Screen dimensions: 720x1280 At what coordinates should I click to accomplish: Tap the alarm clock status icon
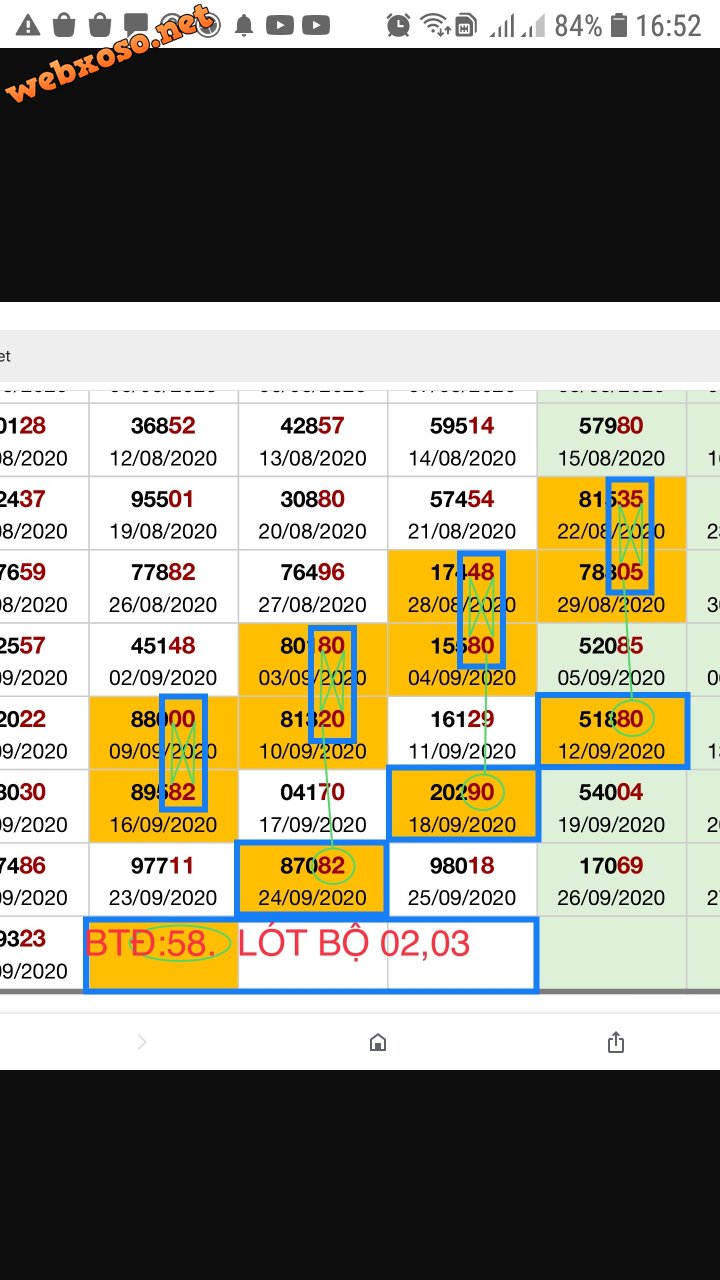pos(398,25)
